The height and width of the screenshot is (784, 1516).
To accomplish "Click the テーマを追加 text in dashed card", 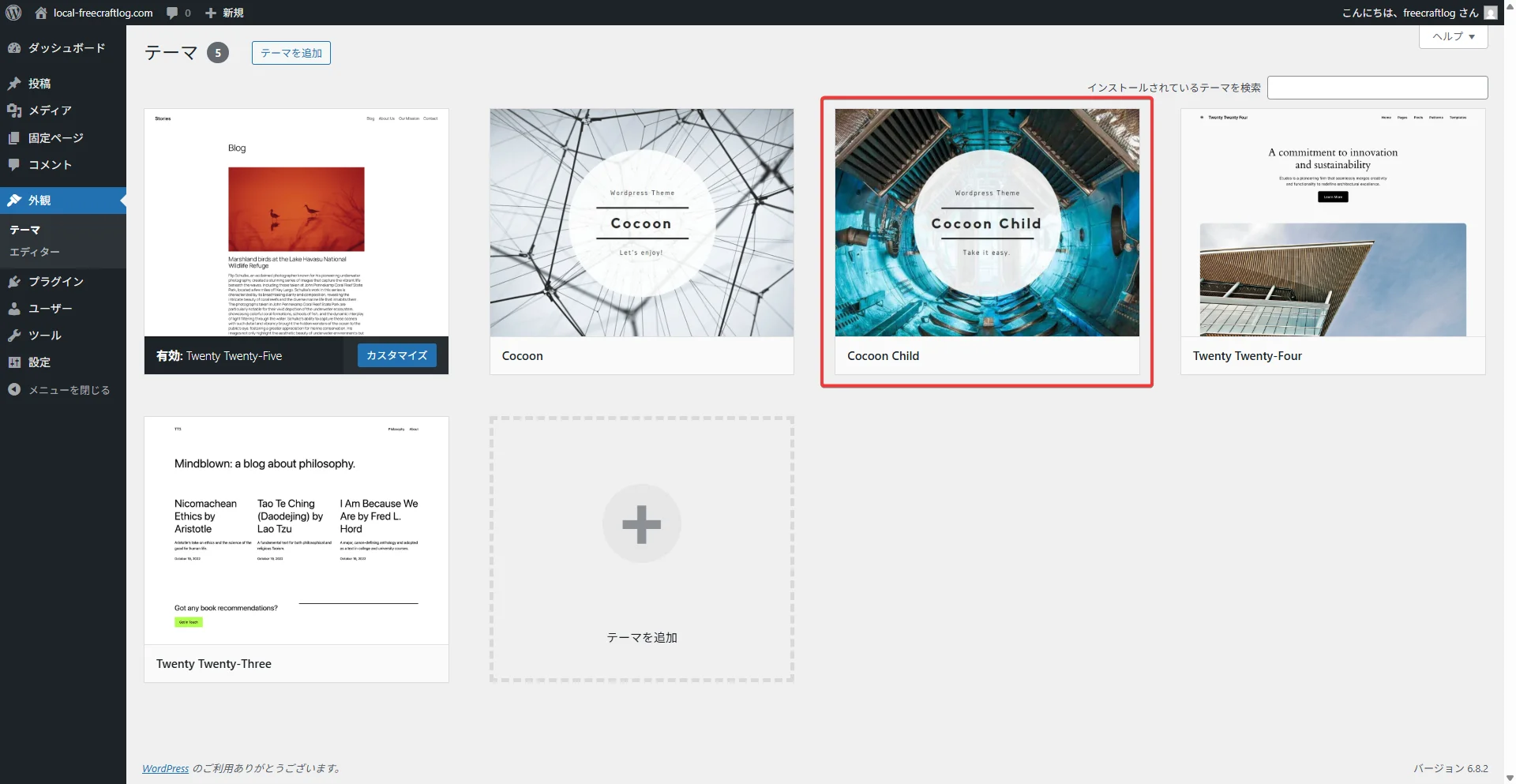I will click(x=641, y=637).
